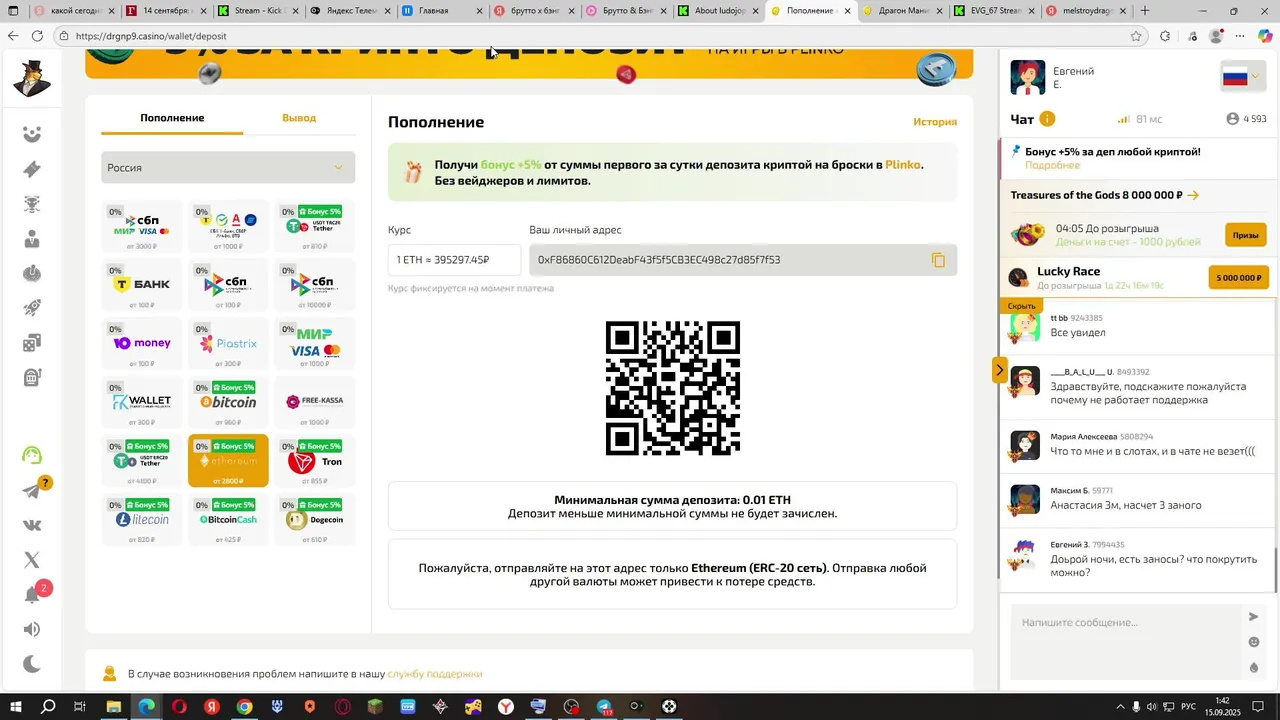The height and width of the screenshot is (720, 1280).
Task: Click the flame icon below emoji
Action: click(x=1254, y=667)
